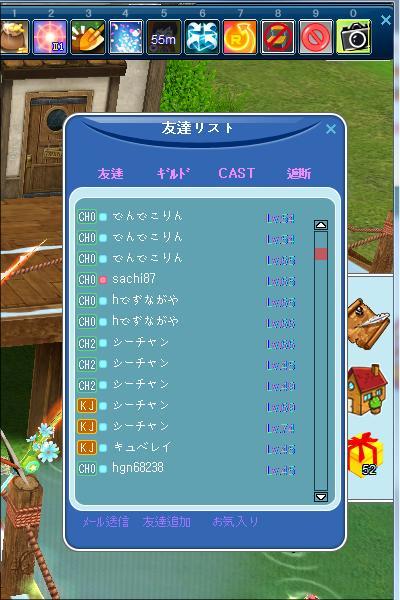Open the 遮断 block list tab
This screenshot has width=400, height=600.
point(299,173)
